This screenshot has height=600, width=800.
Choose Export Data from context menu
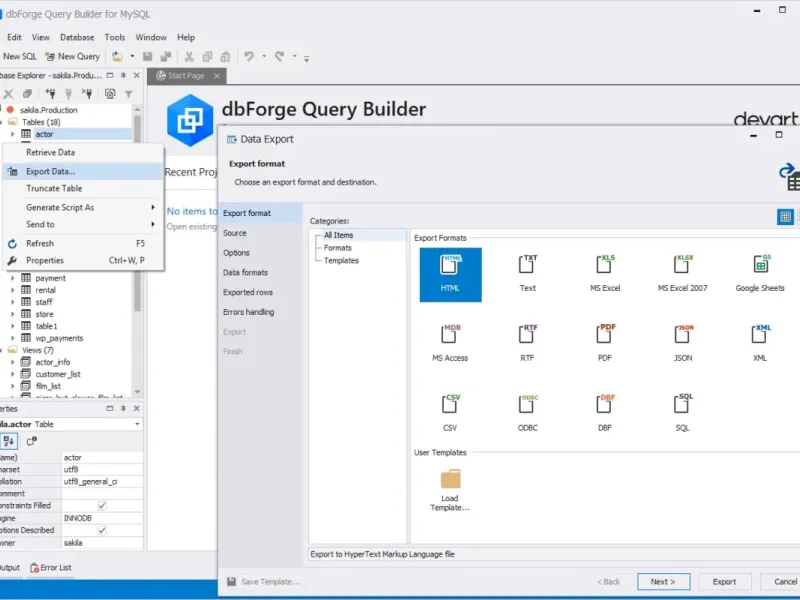(84, 171)
